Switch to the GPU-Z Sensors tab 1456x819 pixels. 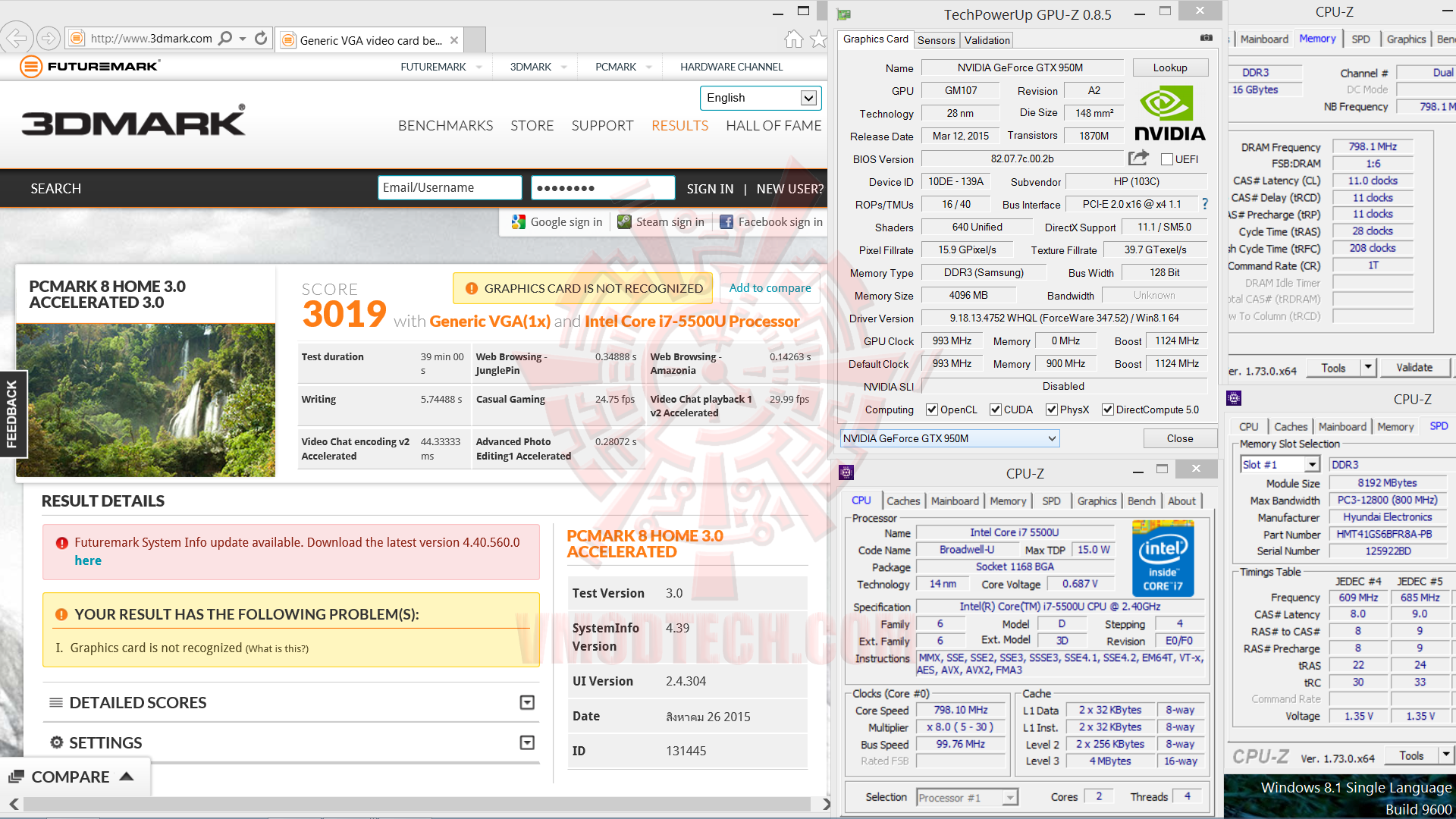point(936,40)
